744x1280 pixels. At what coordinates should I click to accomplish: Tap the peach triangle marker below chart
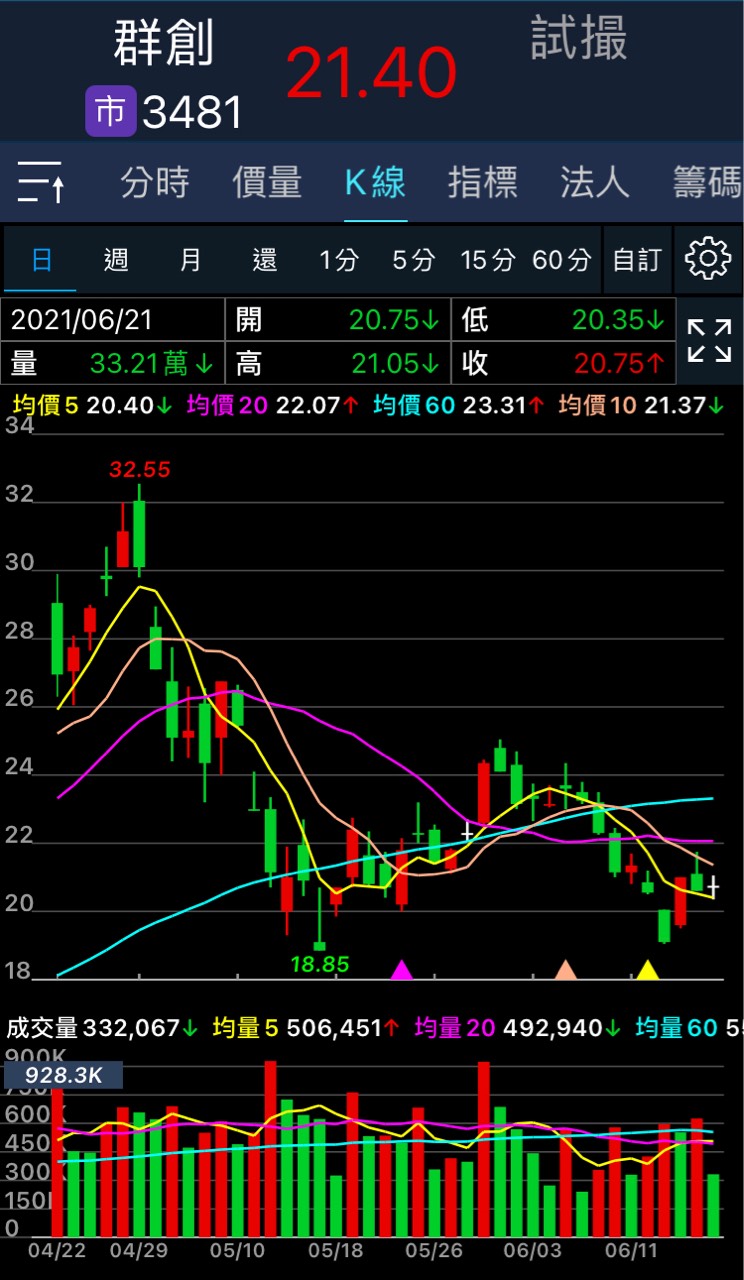pyautogui.click(x=565, y=970)
